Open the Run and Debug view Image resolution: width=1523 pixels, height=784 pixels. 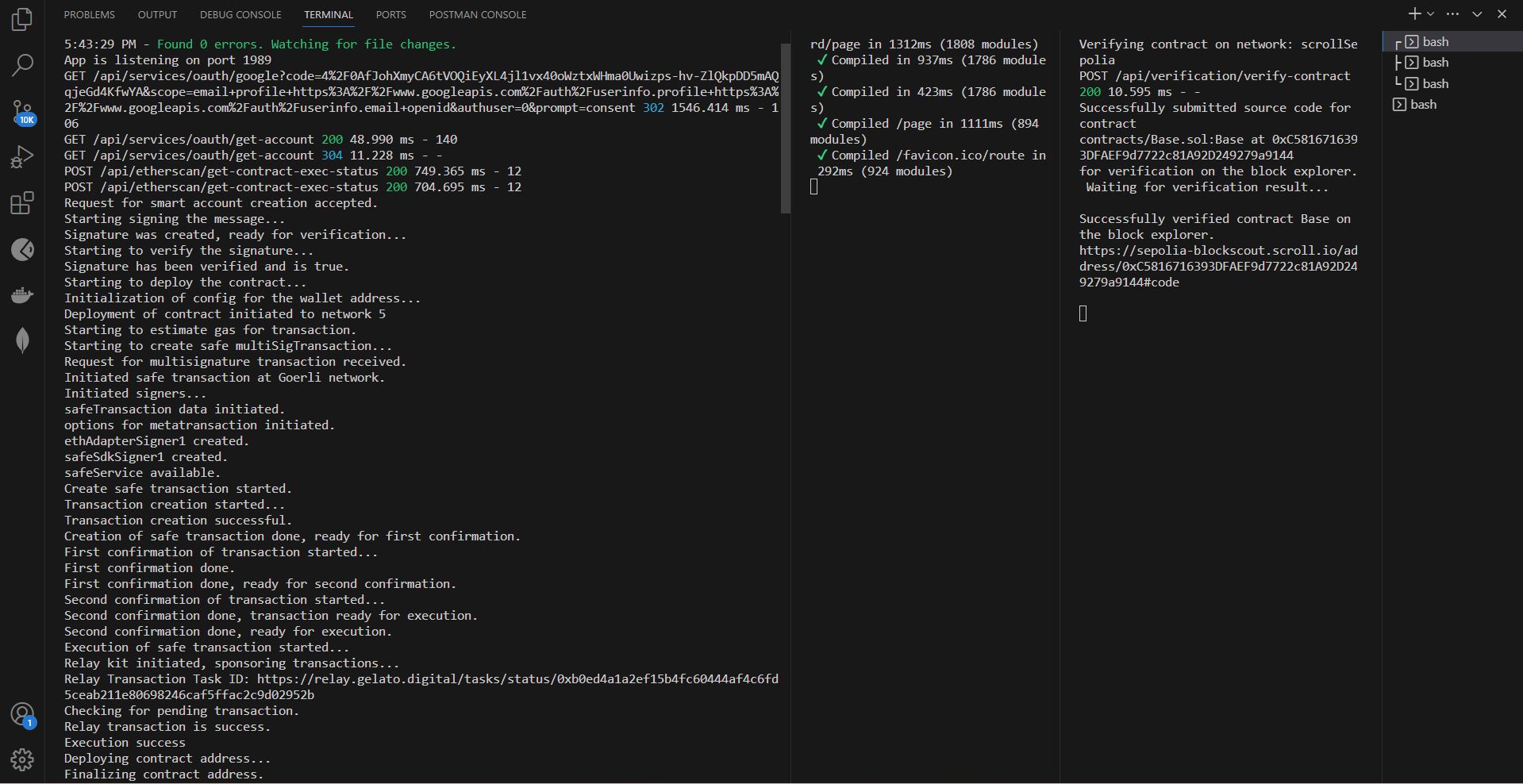[x=22, y=157]
